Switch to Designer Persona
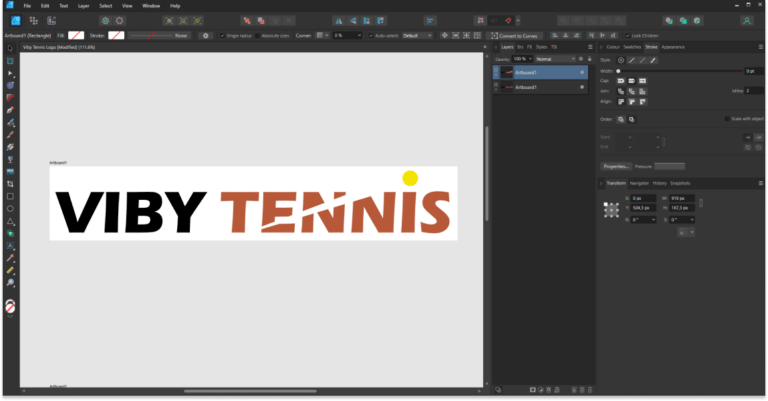 (16, 21)
